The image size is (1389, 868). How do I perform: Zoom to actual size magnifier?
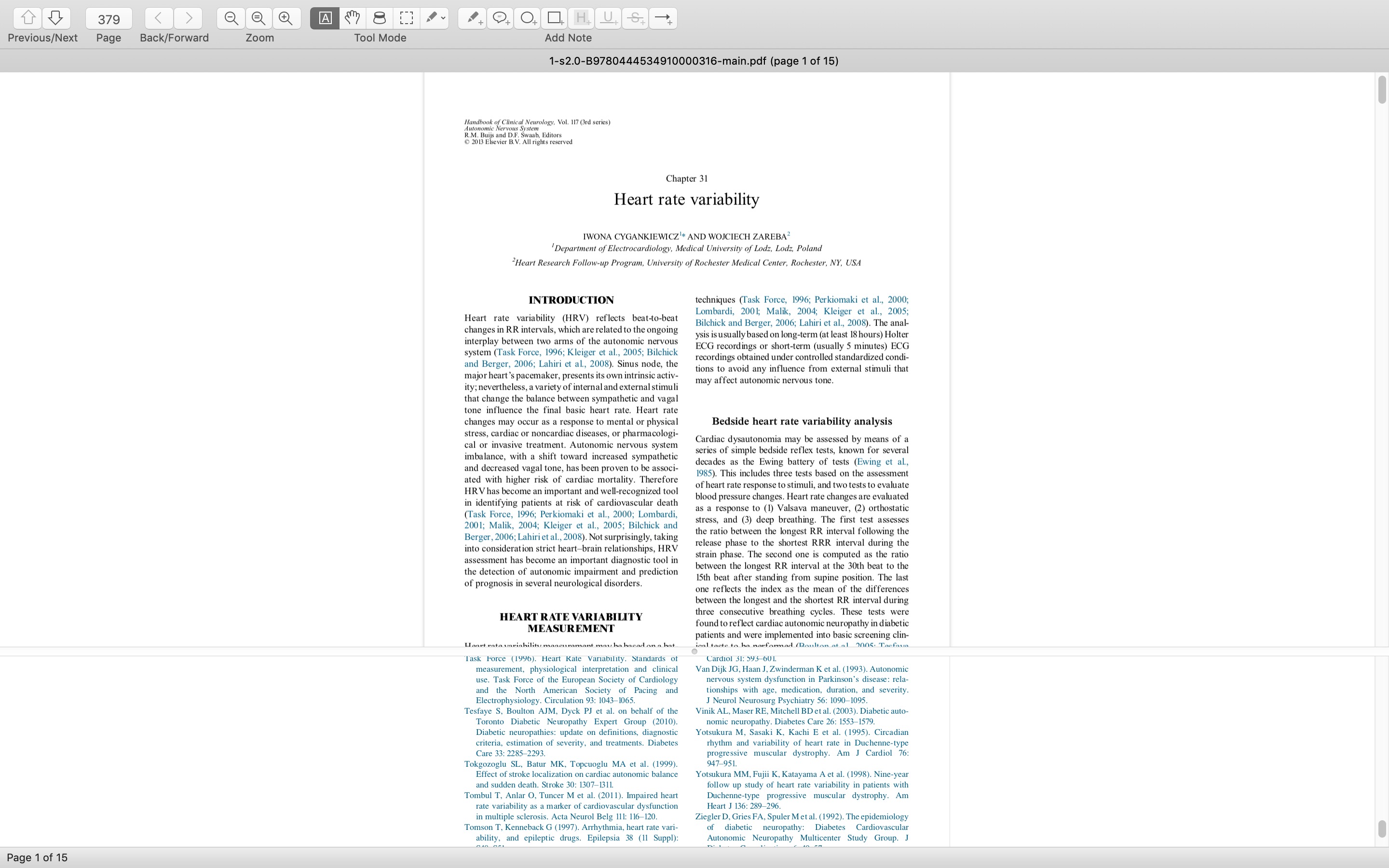259,18
